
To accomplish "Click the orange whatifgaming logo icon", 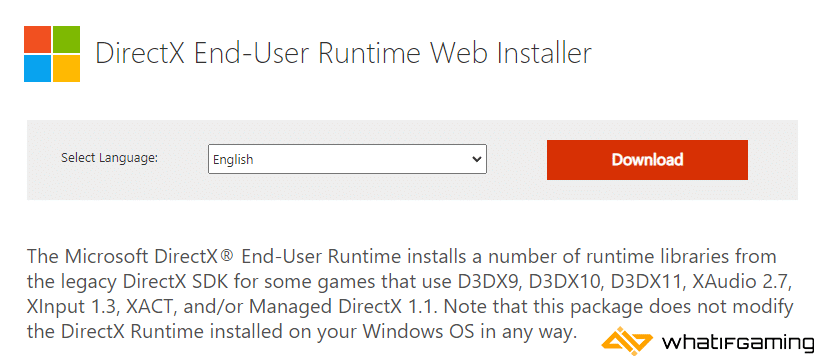I will coord(627,340).
